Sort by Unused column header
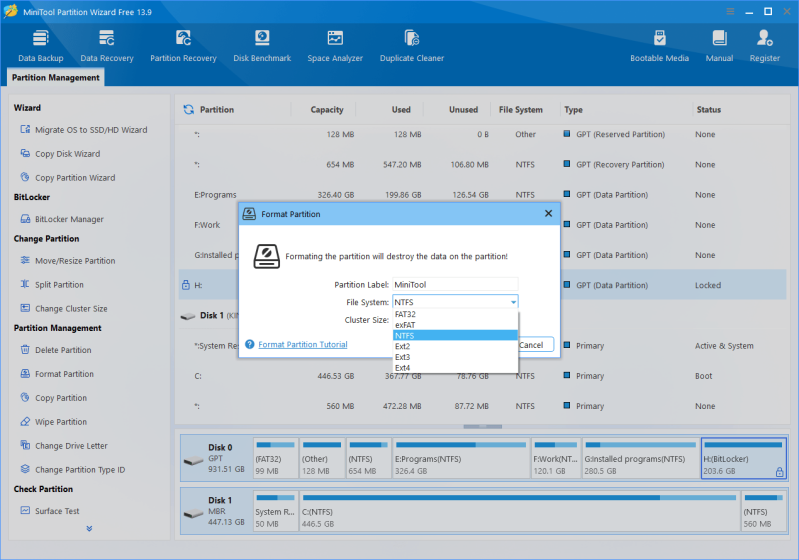Viewport: 799px width, 560px height. coord(463,110)
